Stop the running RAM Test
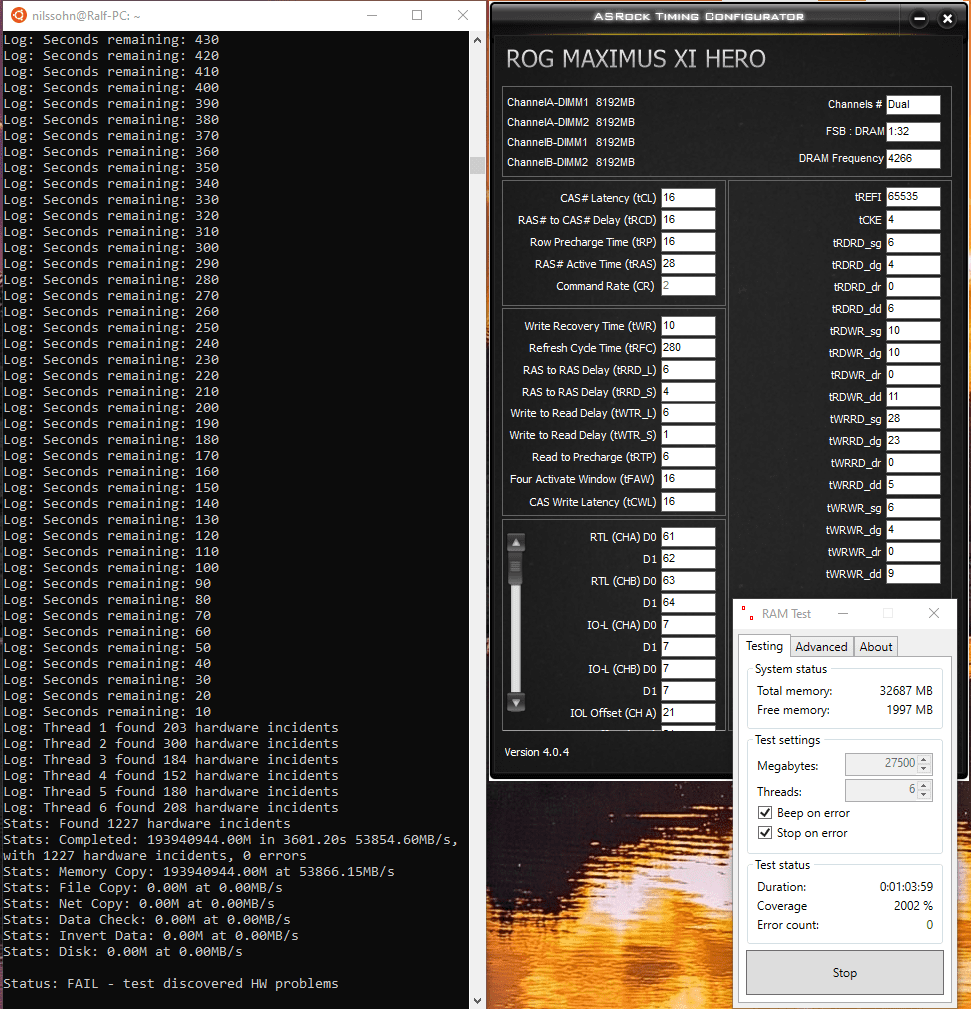 point(844,972)
